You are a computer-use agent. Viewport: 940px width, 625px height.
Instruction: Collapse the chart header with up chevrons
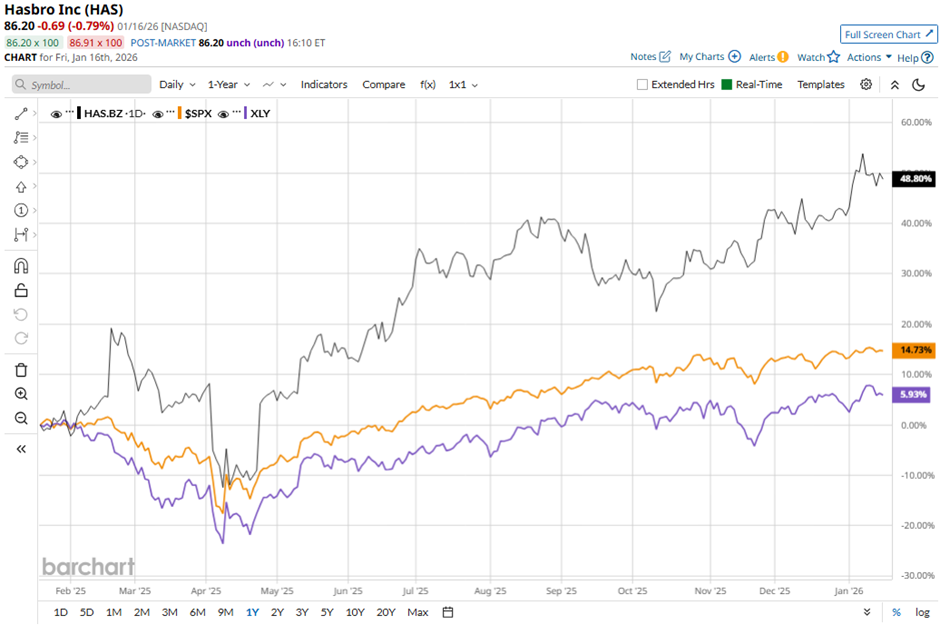click(894, 84)
